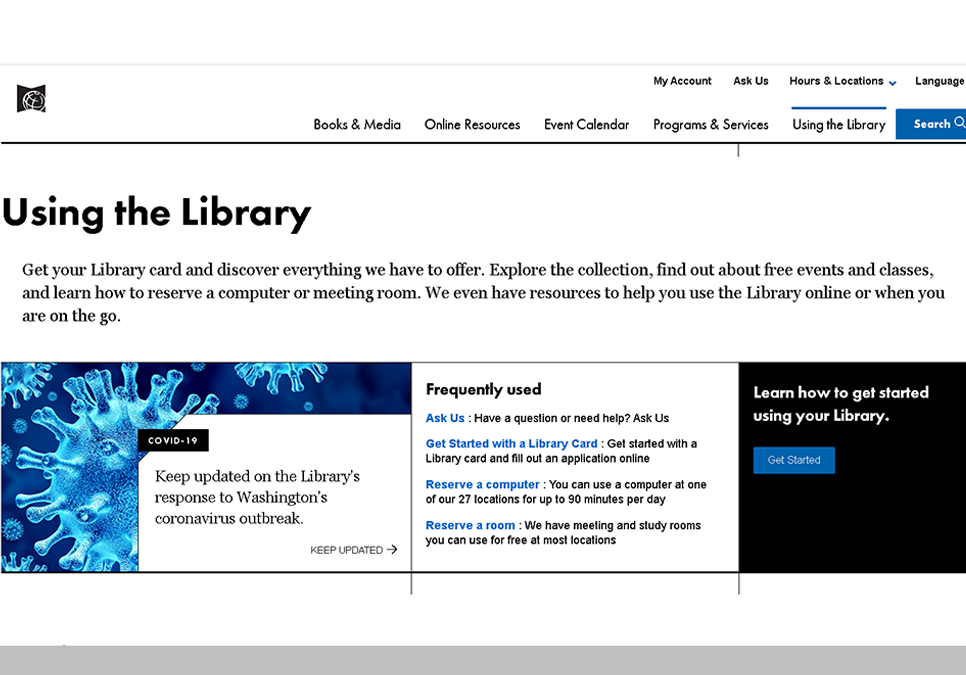Image resolution: width=966 pixels, height=675 pixels.
Task: Go to My Account
Action: point(682,81)
